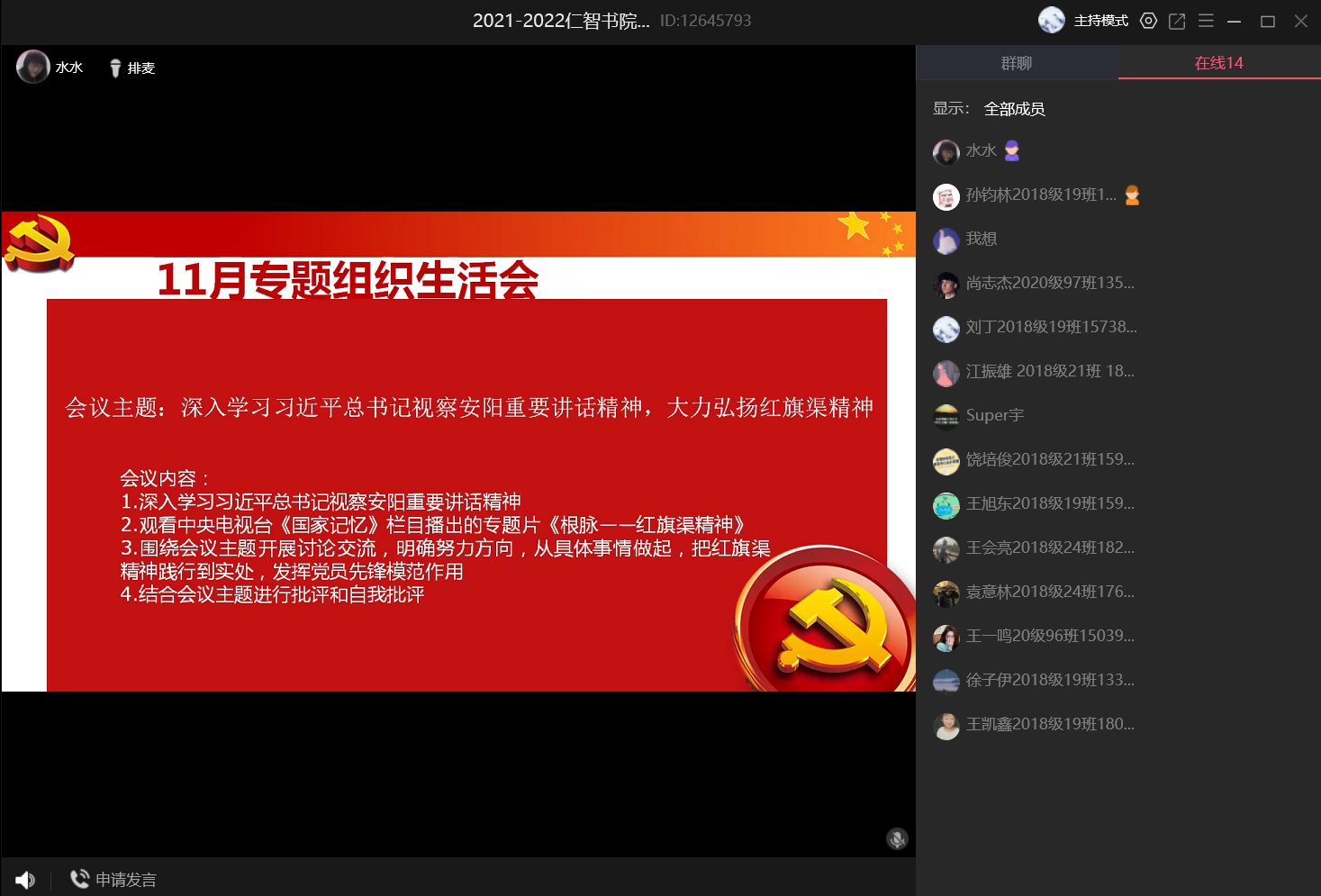Image resolution: width=1321 pixels, height=896 pixels.
Task: Click the pop-out window icon
Action: [x=1177, y=21]
